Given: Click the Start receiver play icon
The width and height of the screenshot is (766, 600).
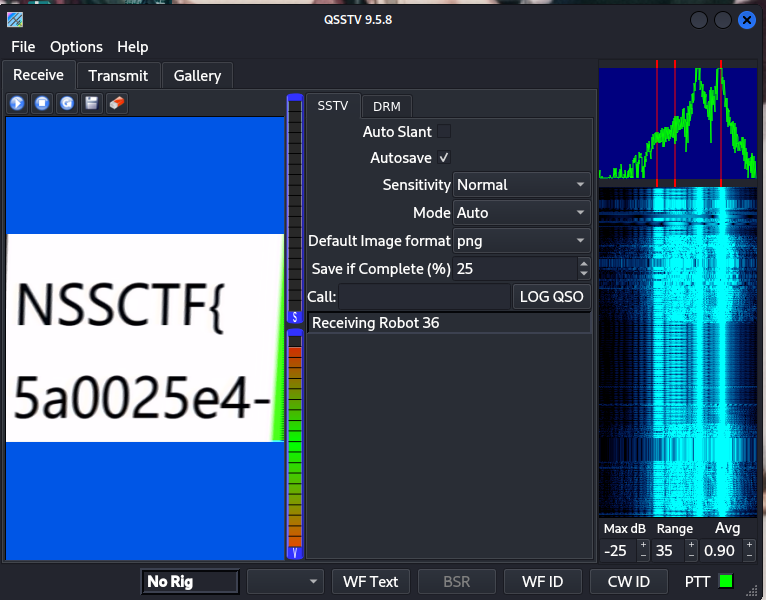Looking at the screenshot, I should [18, 104].
